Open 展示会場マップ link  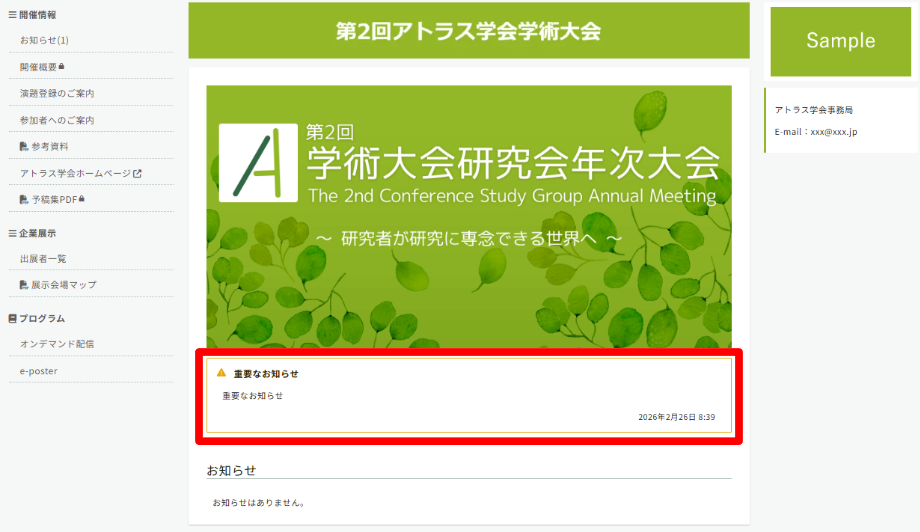(x=64, y=284)
